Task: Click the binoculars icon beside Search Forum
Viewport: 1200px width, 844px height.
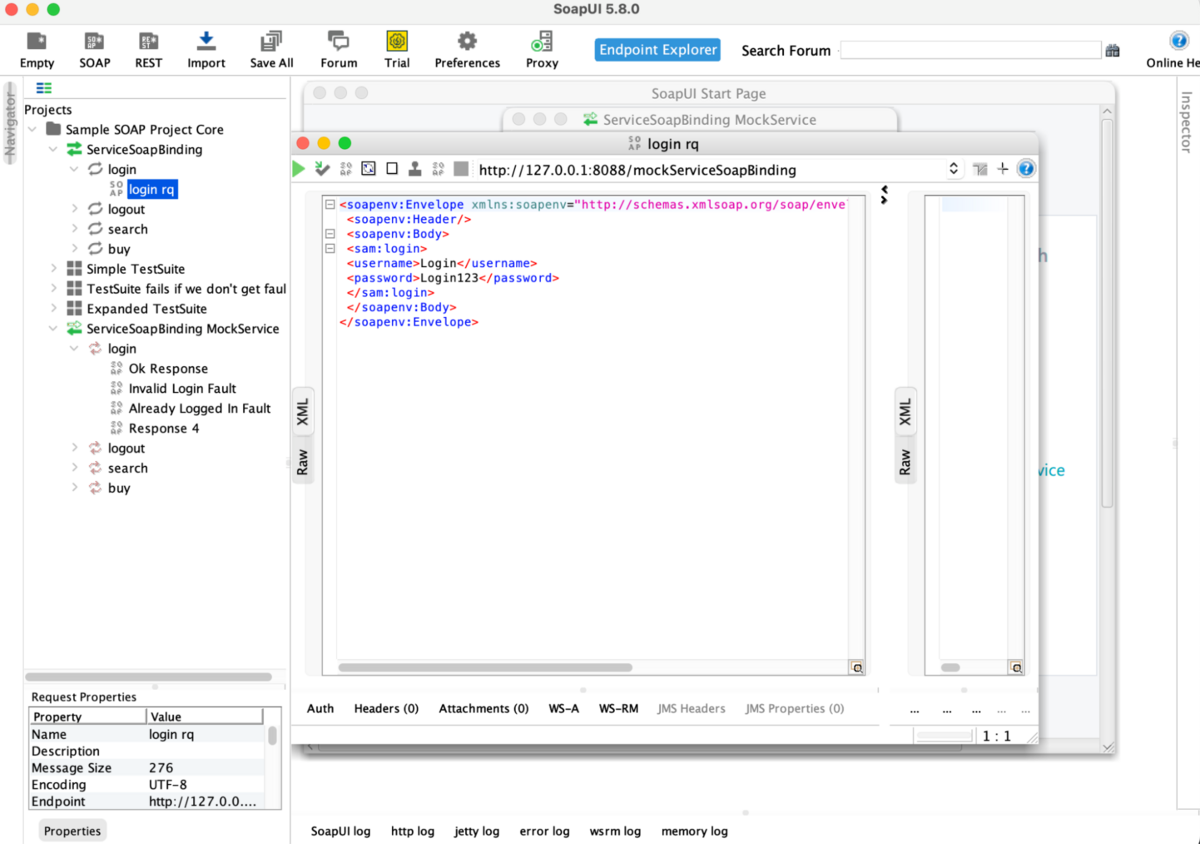Action: point(1112,51)
